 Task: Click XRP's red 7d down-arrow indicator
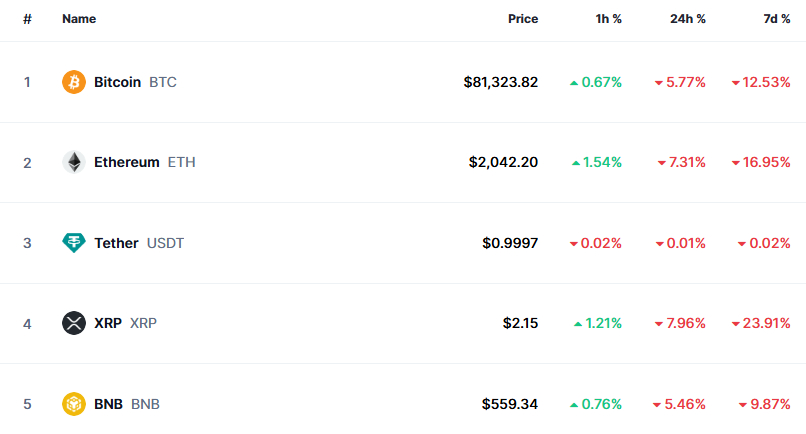(736, 324)
